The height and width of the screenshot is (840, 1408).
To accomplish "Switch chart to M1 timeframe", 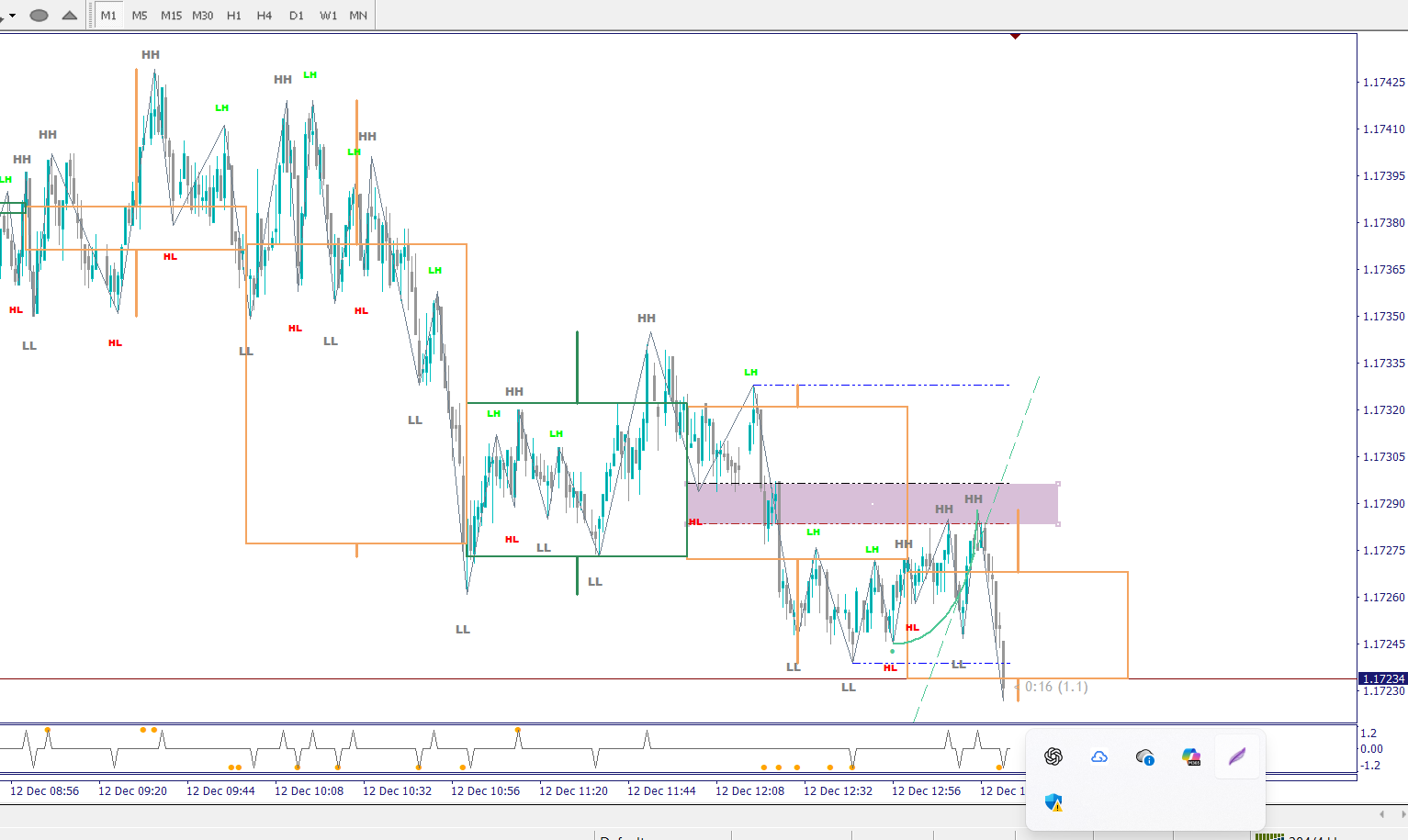I will (x=108, y=16).
